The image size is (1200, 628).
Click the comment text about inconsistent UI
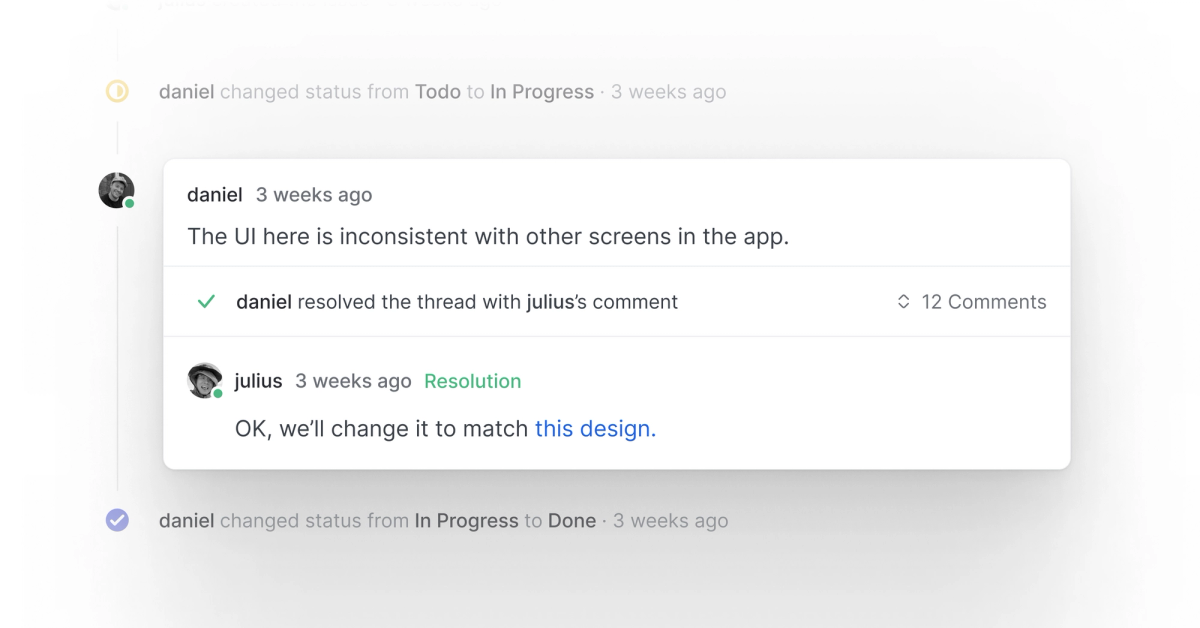tap(488, 237)
